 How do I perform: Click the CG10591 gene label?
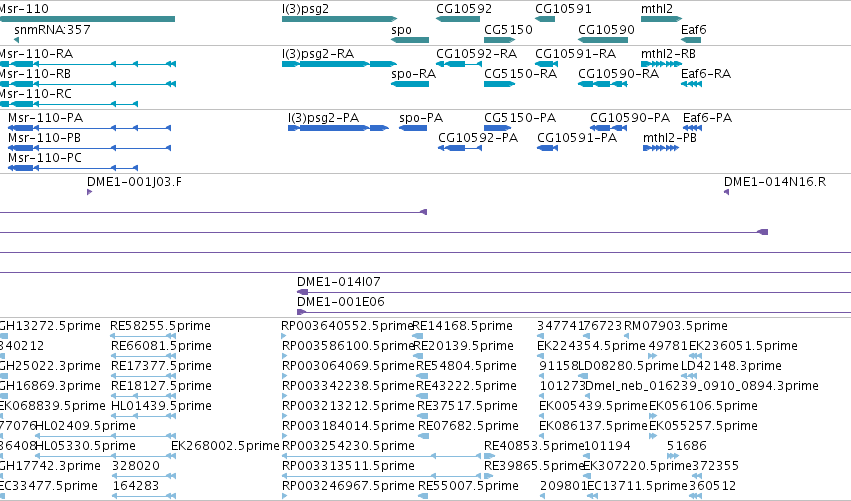click(x=563, y=9)
